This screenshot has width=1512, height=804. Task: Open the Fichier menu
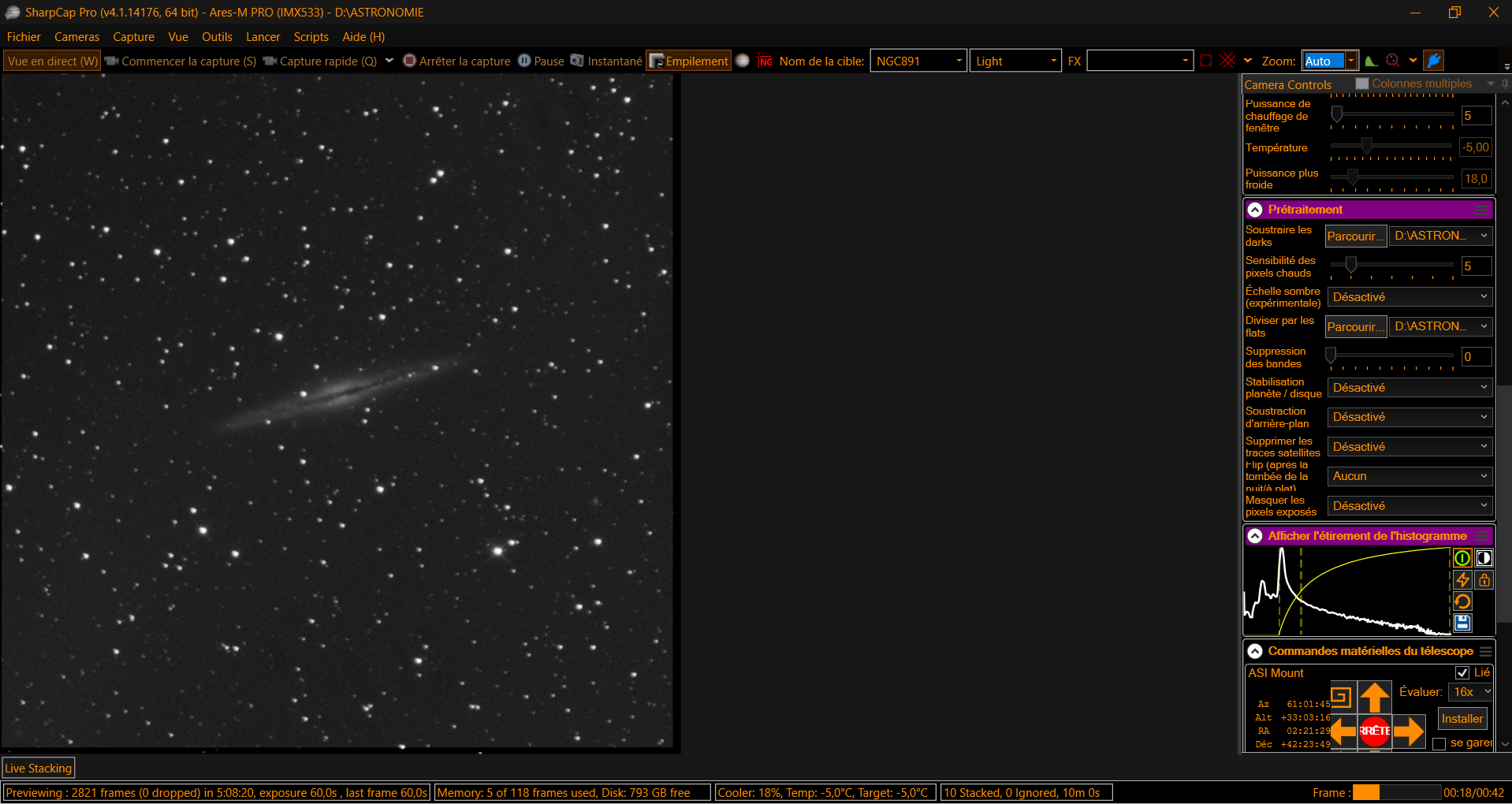tap(24, 37)
